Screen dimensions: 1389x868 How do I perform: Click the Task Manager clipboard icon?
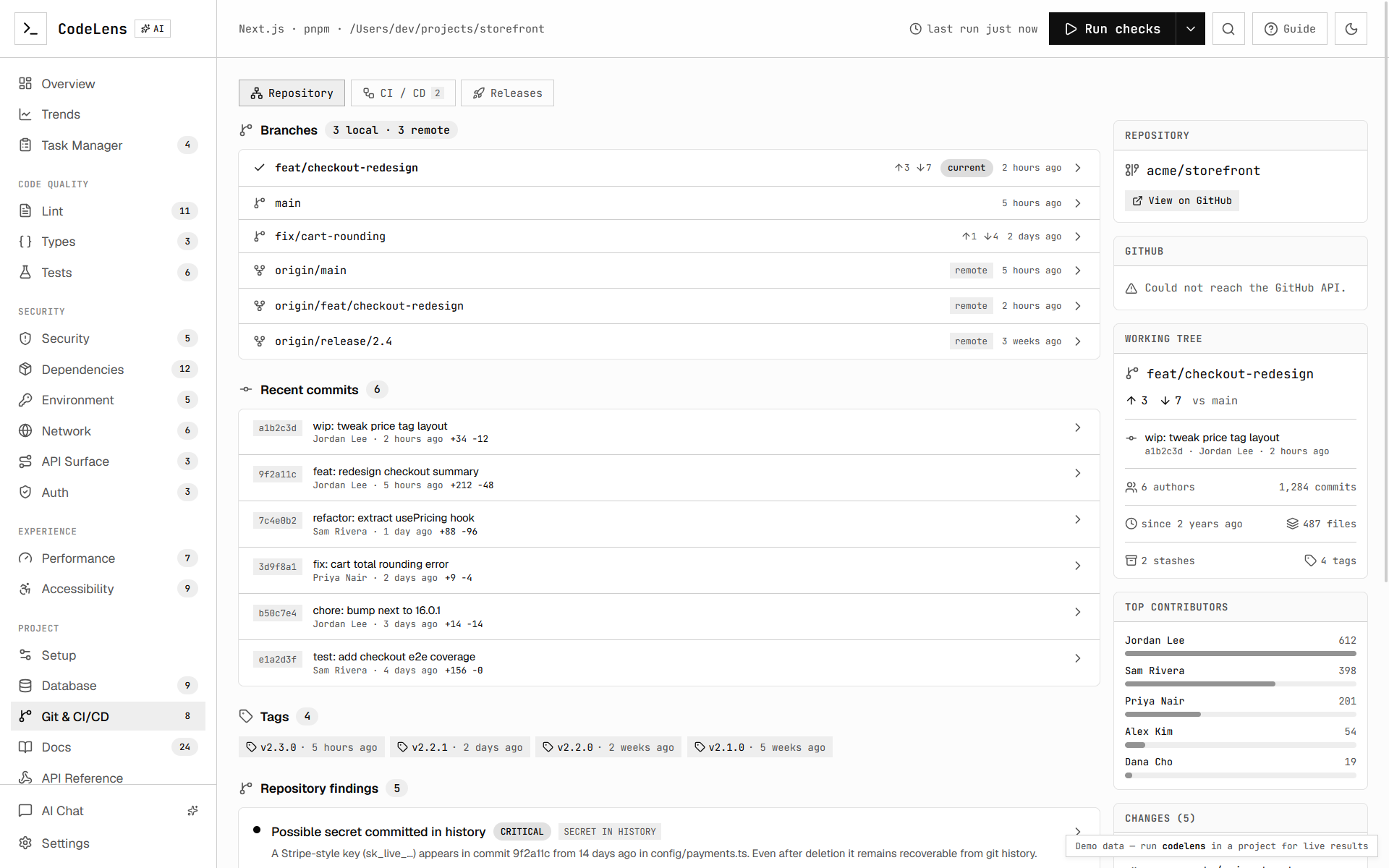(25, 145)
